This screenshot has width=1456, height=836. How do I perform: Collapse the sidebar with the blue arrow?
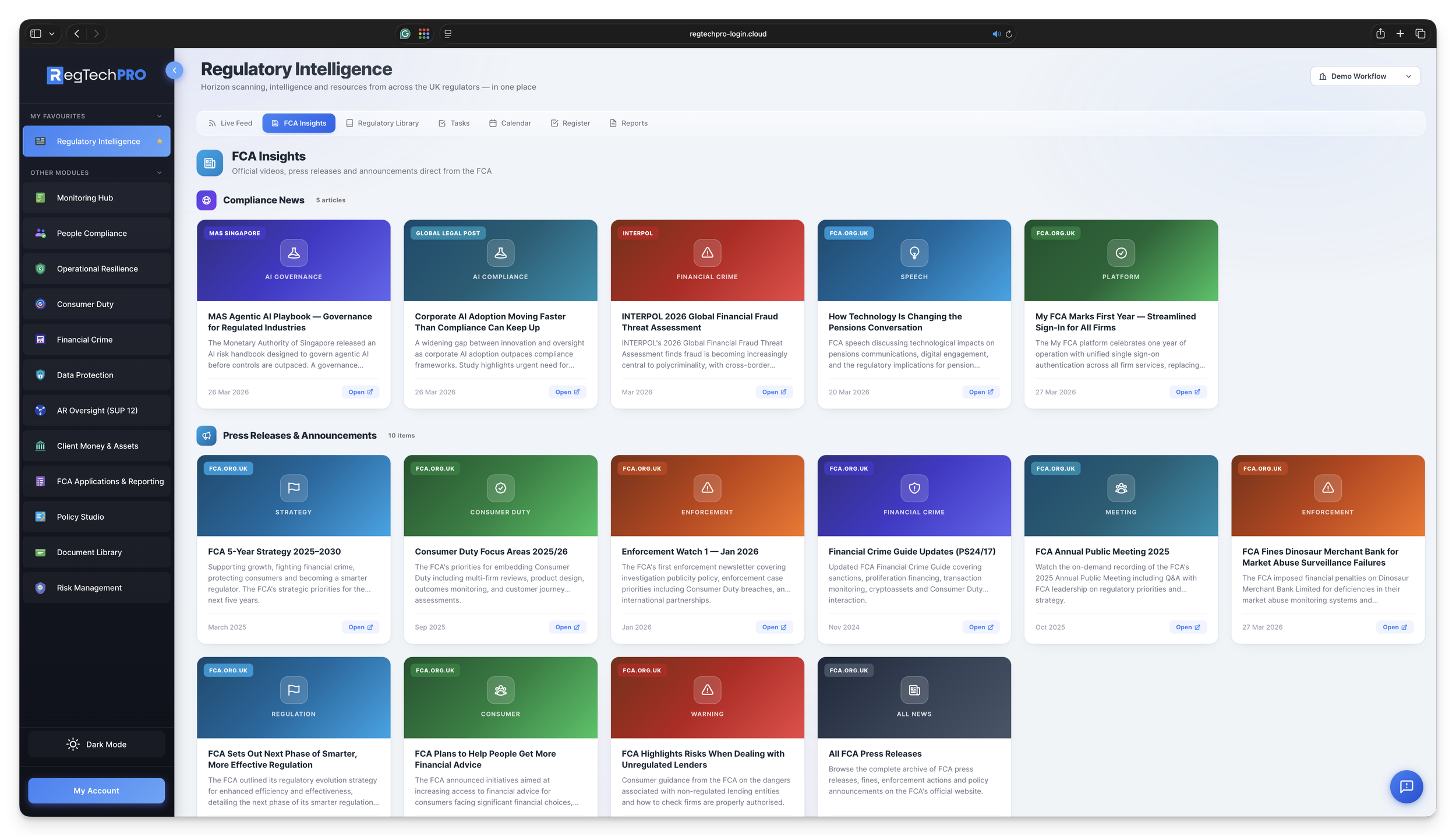[x=174, y=70]
